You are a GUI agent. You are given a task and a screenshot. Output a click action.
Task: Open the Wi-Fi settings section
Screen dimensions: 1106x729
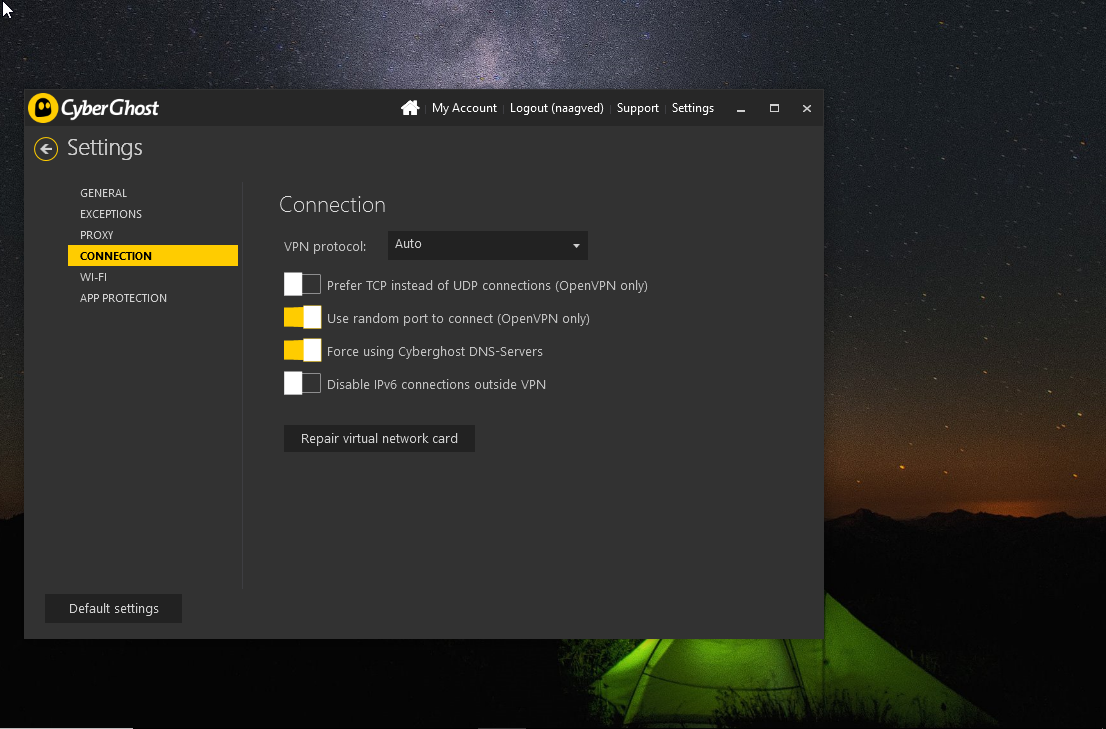[x=93, y=277]
